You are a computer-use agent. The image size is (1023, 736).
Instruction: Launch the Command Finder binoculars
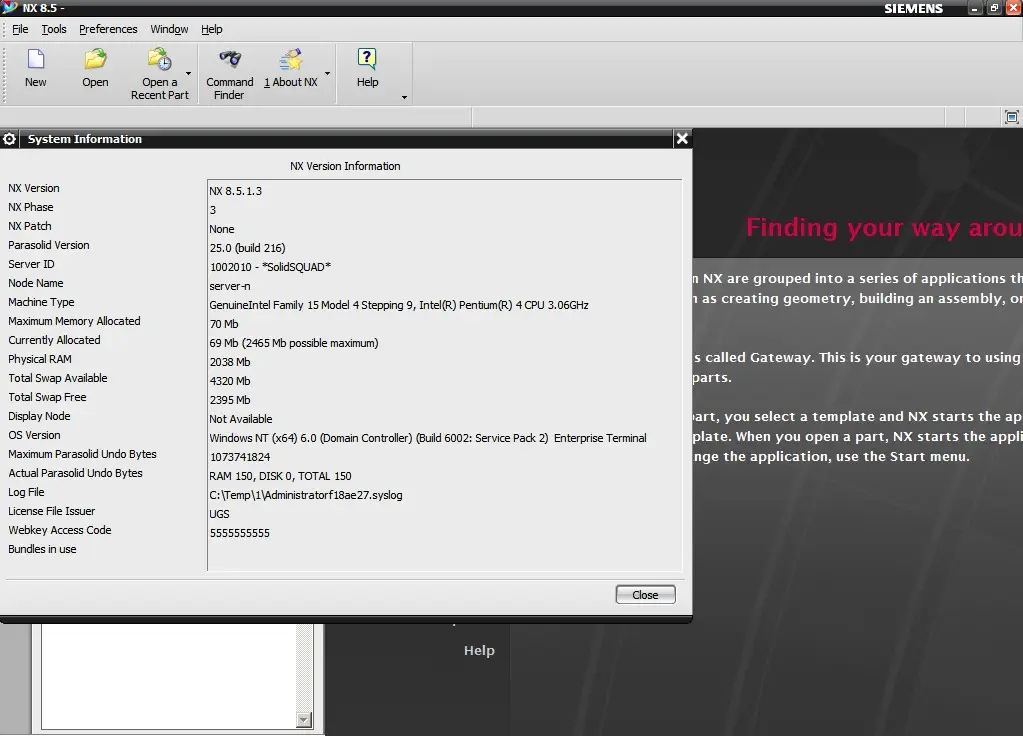[x=230, y=59]
